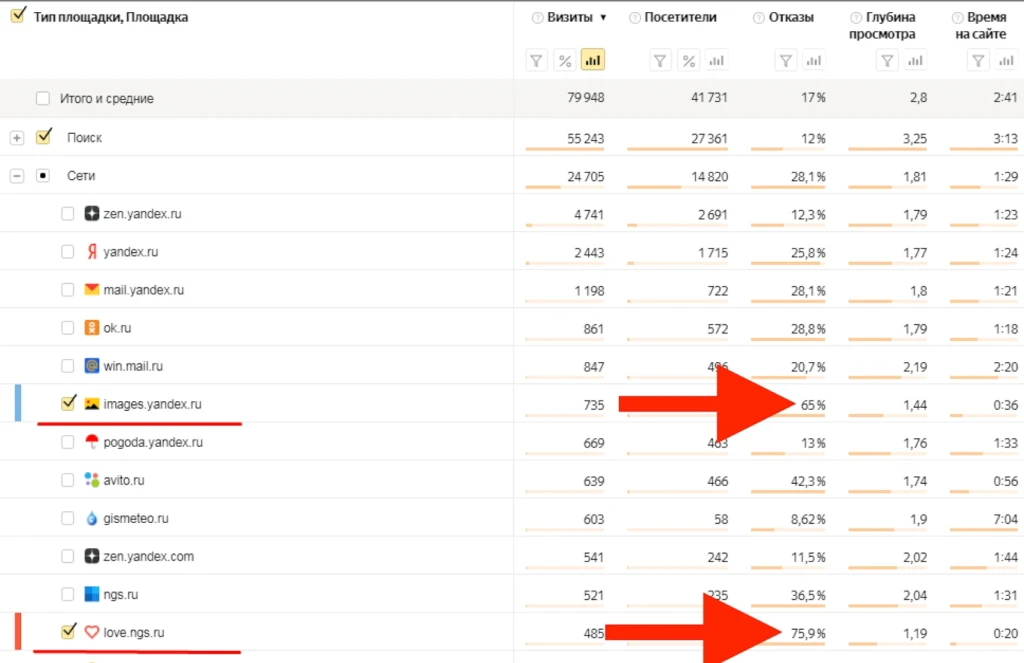
Task: Show help for Визиты metric
Action: tap(537, 18)
